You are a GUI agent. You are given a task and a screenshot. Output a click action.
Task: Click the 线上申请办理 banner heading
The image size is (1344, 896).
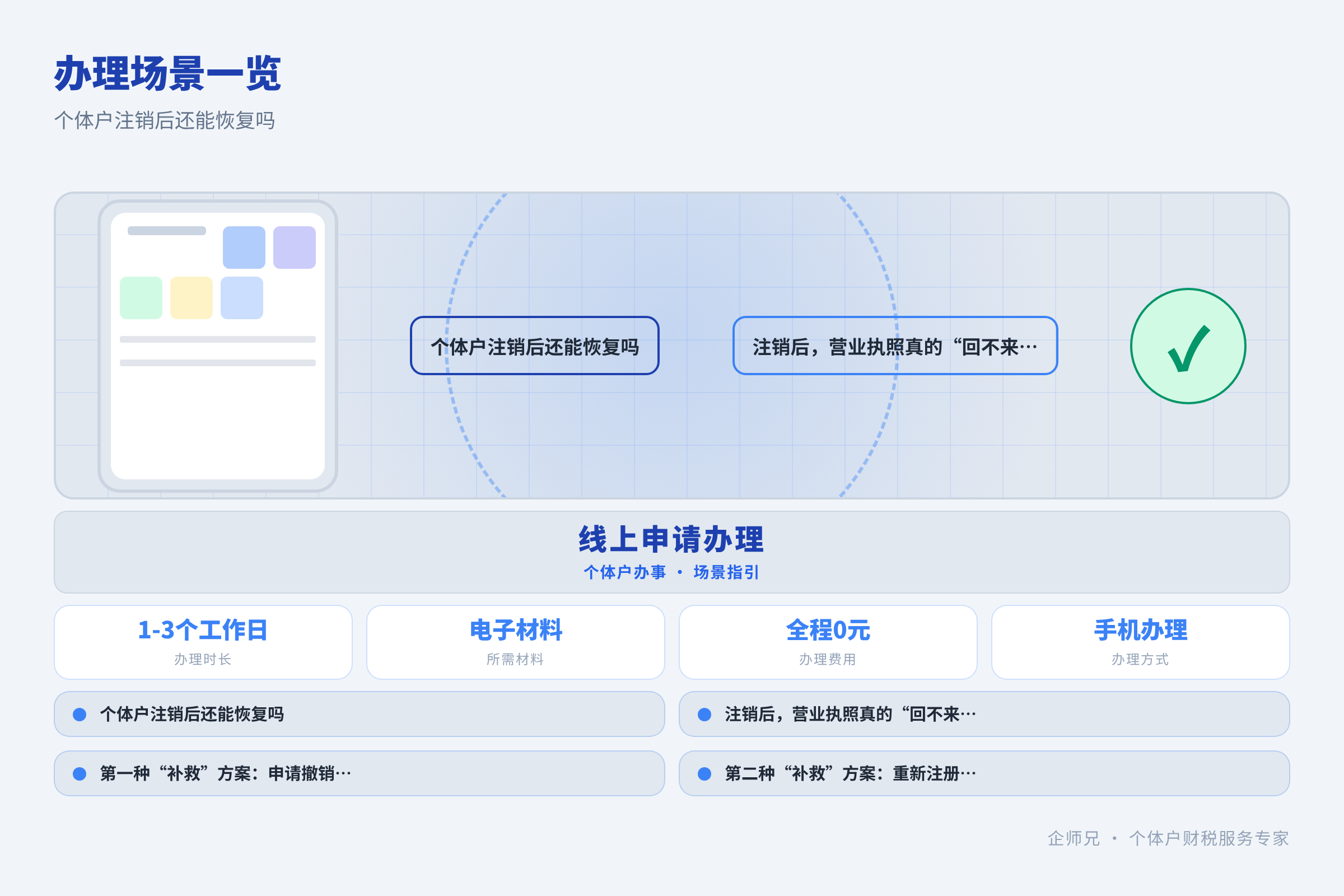[x=671, y=539]
